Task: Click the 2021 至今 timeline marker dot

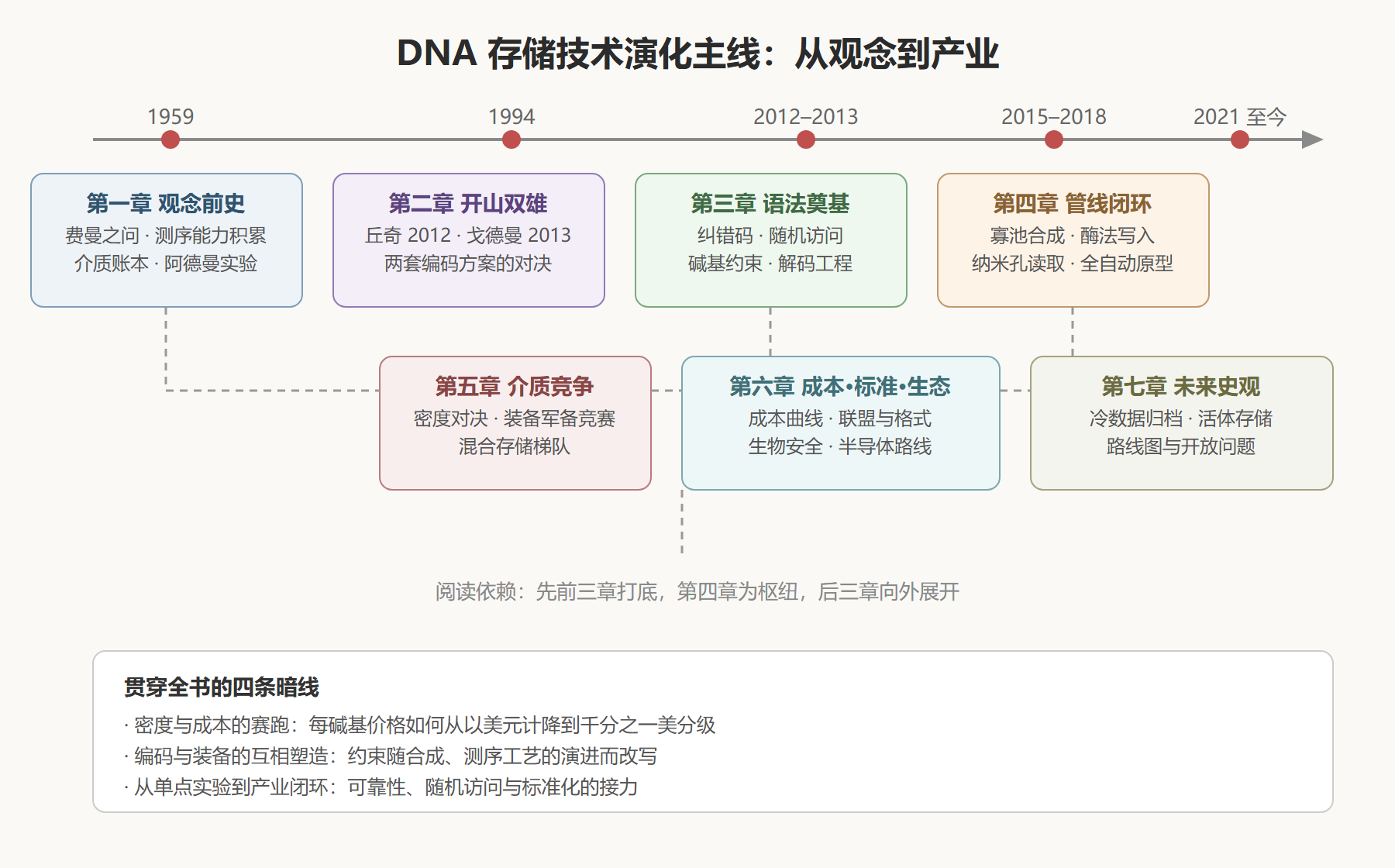Action: pyautogui.click(x=1240, y=139)
